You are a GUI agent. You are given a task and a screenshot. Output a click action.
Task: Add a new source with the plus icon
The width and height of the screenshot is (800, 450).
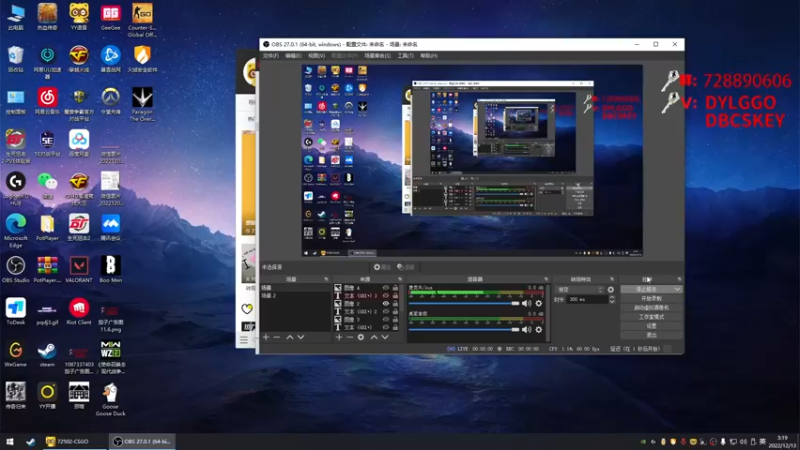[x=339, y=337]
